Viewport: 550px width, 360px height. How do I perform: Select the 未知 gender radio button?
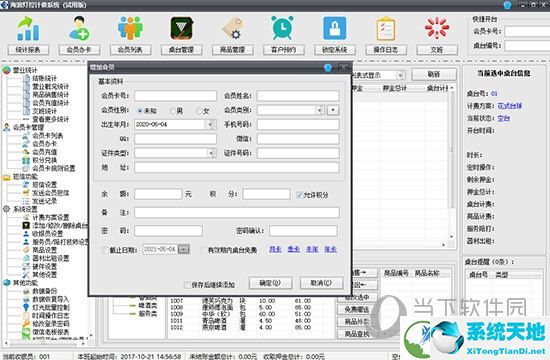click(140, 111)
